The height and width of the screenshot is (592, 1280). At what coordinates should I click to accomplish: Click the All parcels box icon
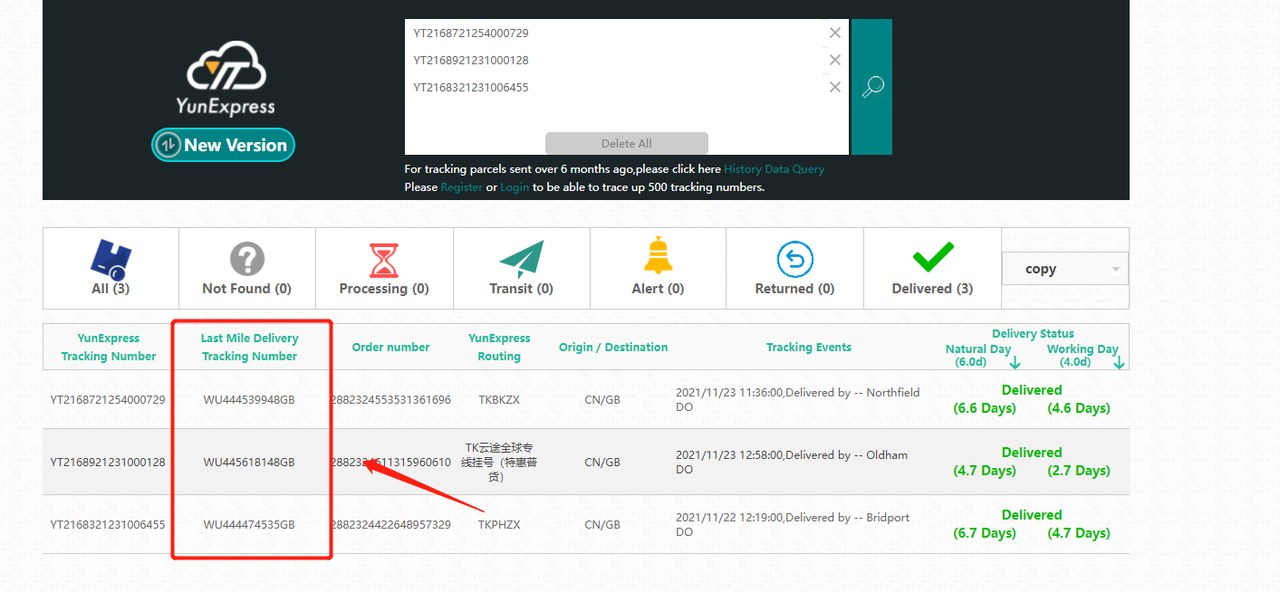(x=110, y=259)
